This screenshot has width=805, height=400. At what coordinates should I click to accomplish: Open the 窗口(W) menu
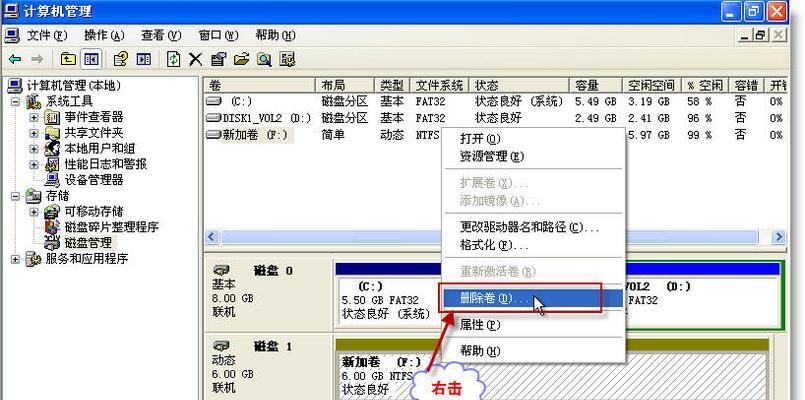[x=218, y=35]
